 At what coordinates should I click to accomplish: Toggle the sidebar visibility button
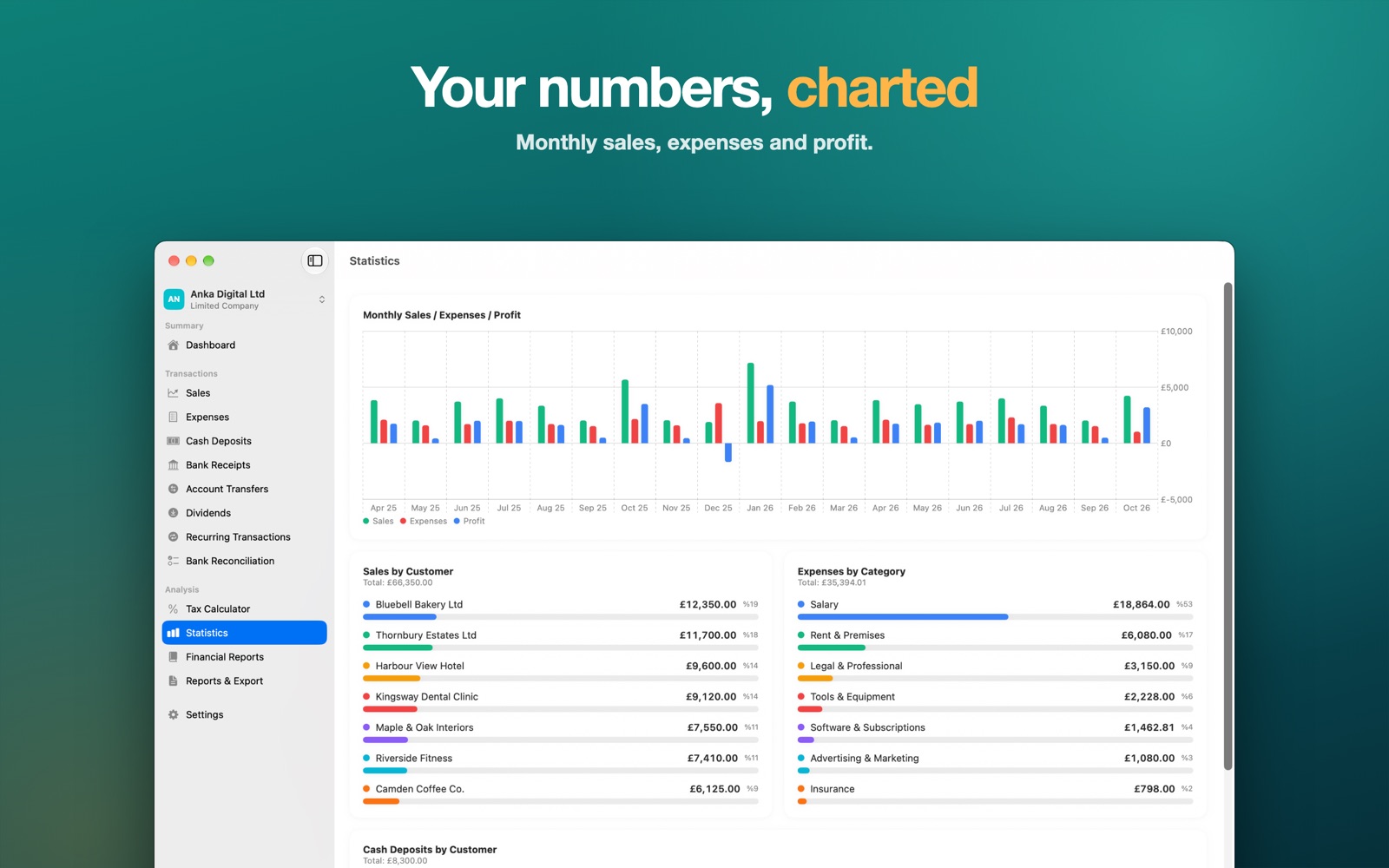315,260
